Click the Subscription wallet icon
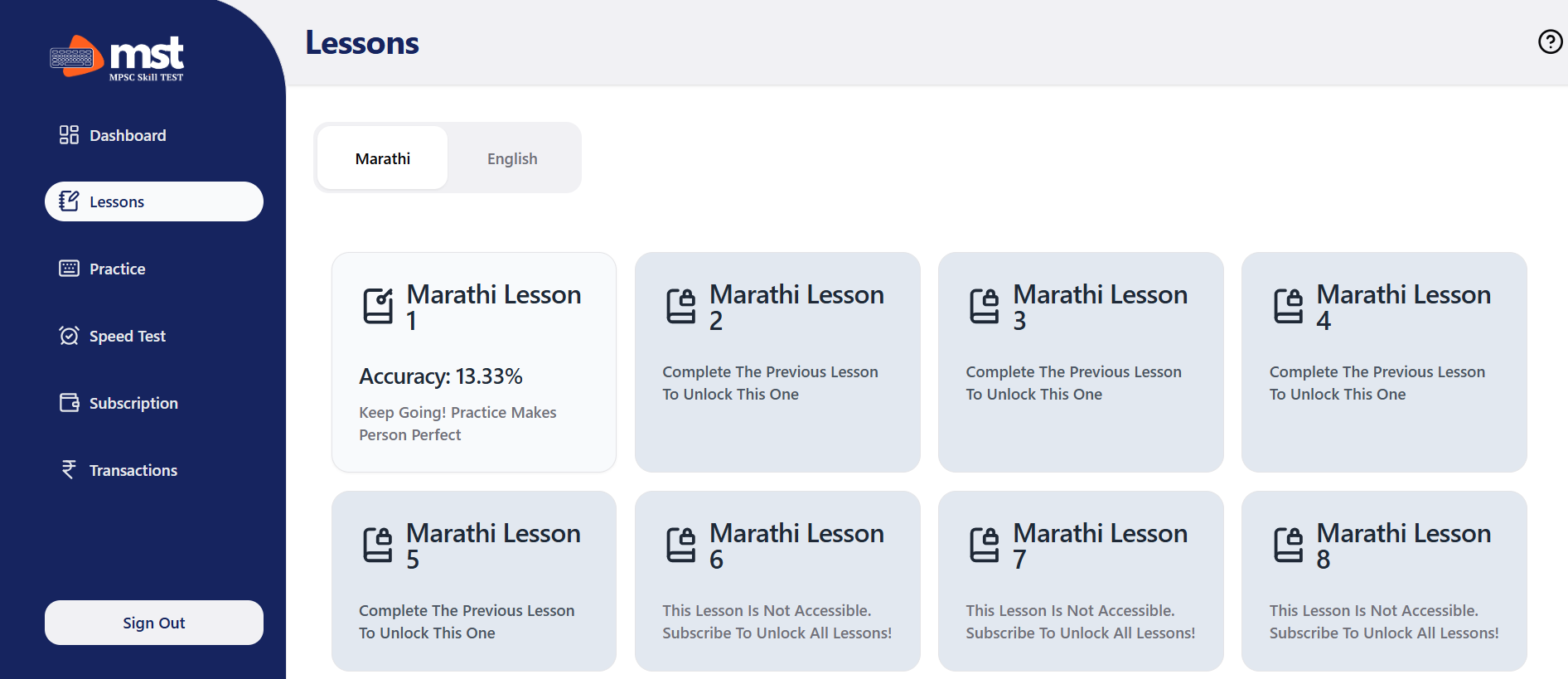This screenshot has height=679, width=1568. [69, 403]
